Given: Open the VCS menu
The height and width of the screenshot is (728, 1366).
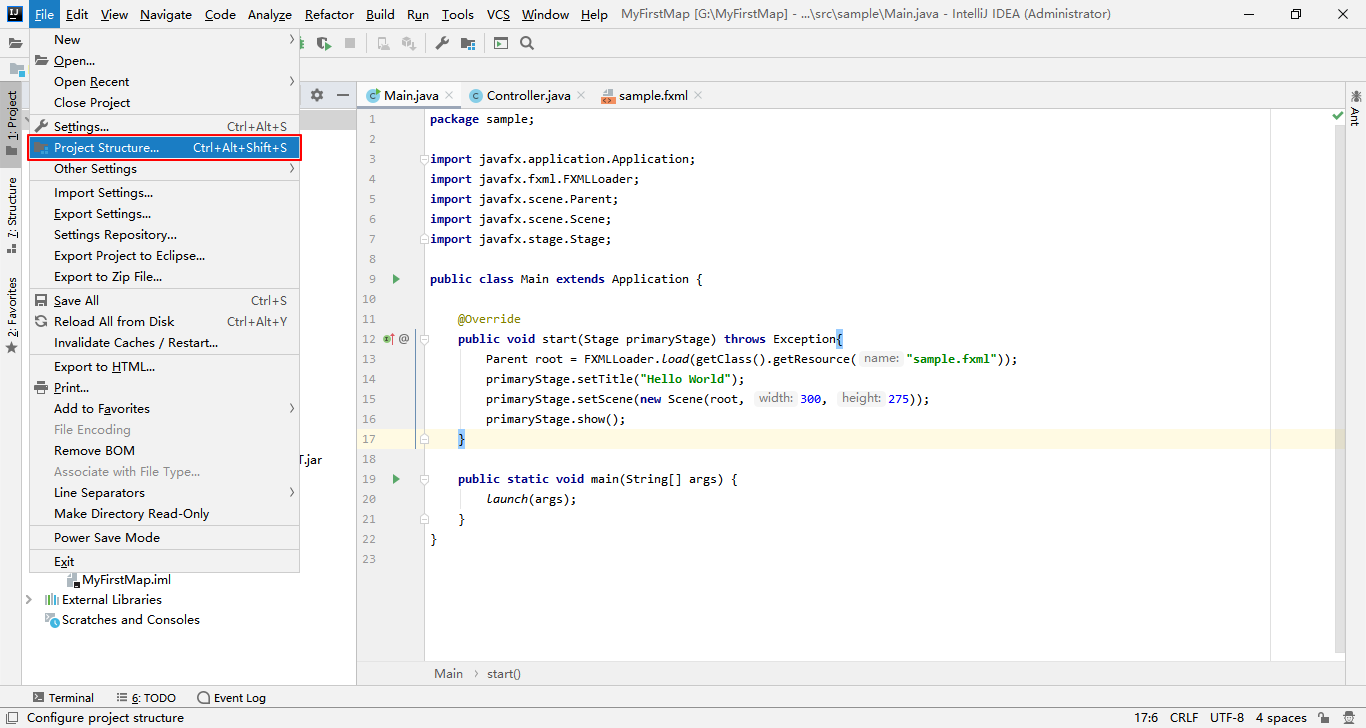Looking at the screenshot, I should point(498,14).
